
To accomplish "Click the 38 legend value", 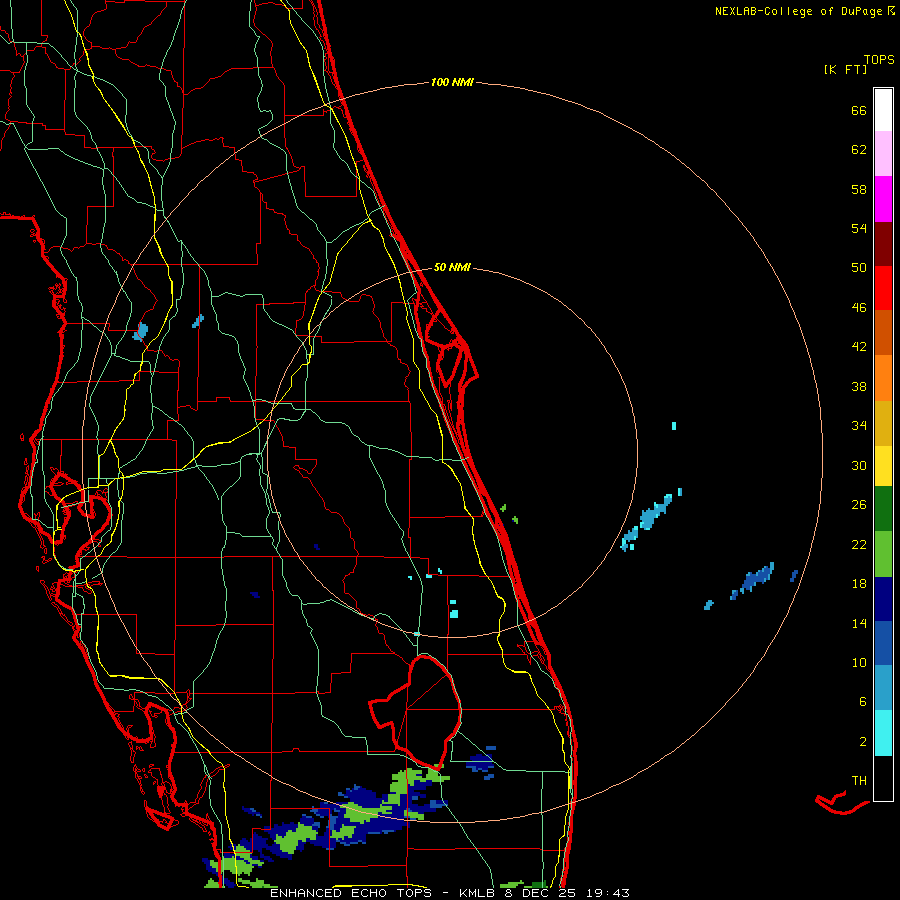I will [859, 386].
